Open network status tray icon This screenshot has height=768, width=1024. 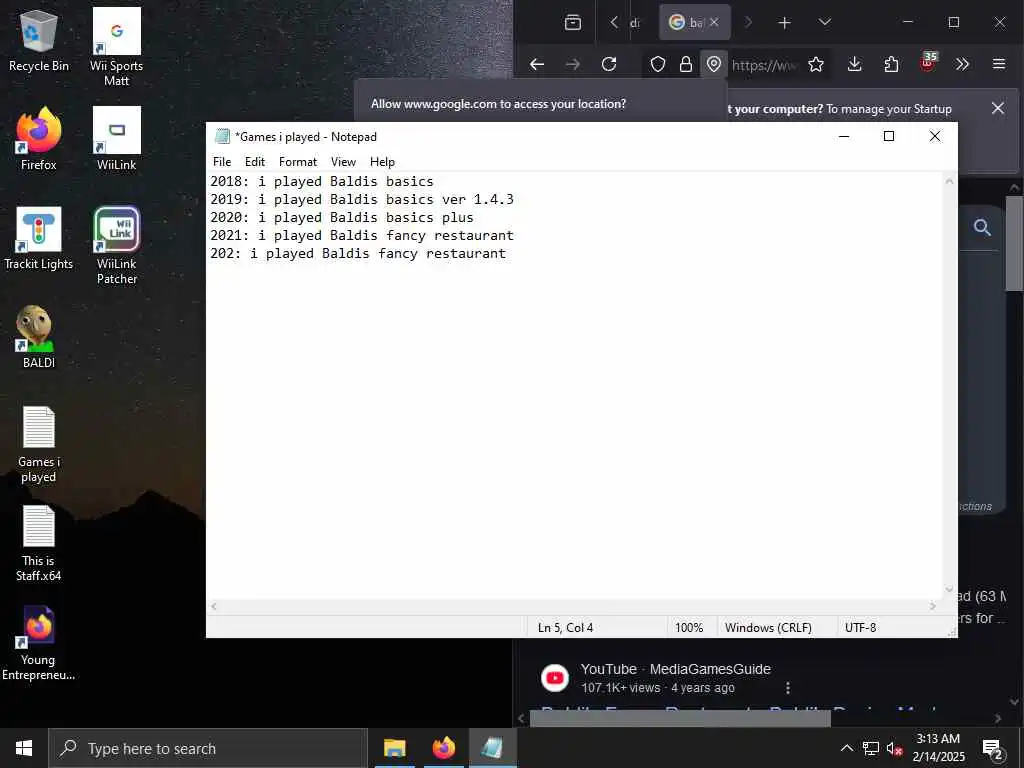(x=871, y=748)
